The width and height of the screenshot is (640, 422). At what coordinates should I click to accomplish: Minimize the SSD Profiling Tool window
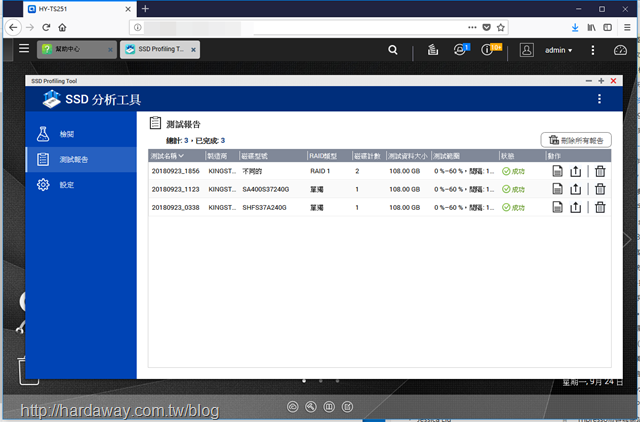589,81
